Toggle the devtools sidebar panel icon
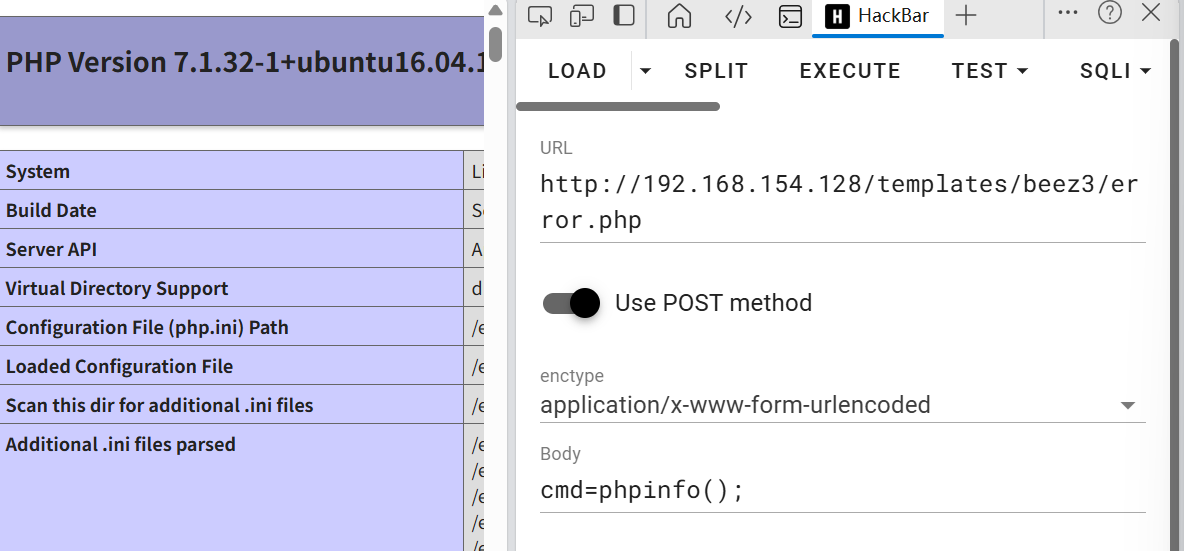This screenshot has width=1184, height=551. point(624,16)
